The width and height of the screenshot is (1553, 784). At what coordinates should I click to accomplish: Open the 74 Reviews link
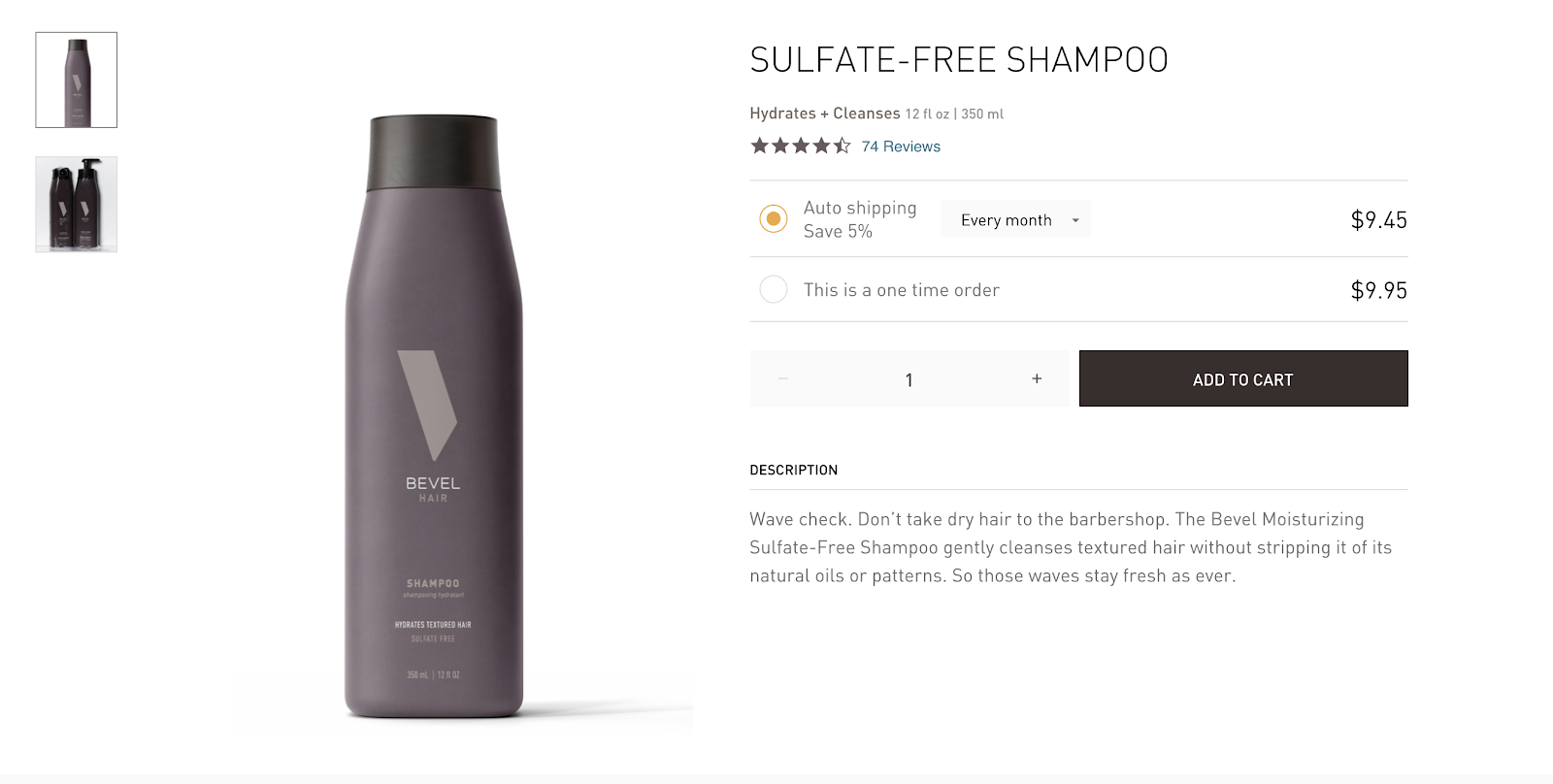(901, 147)
